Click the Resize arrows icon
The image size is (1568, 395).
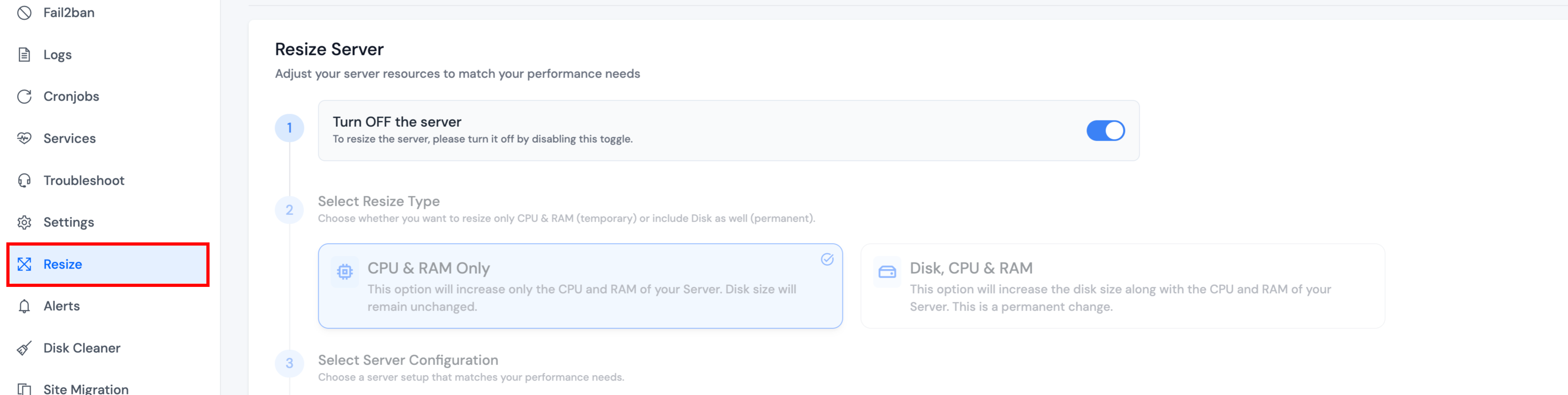(24, 264)
